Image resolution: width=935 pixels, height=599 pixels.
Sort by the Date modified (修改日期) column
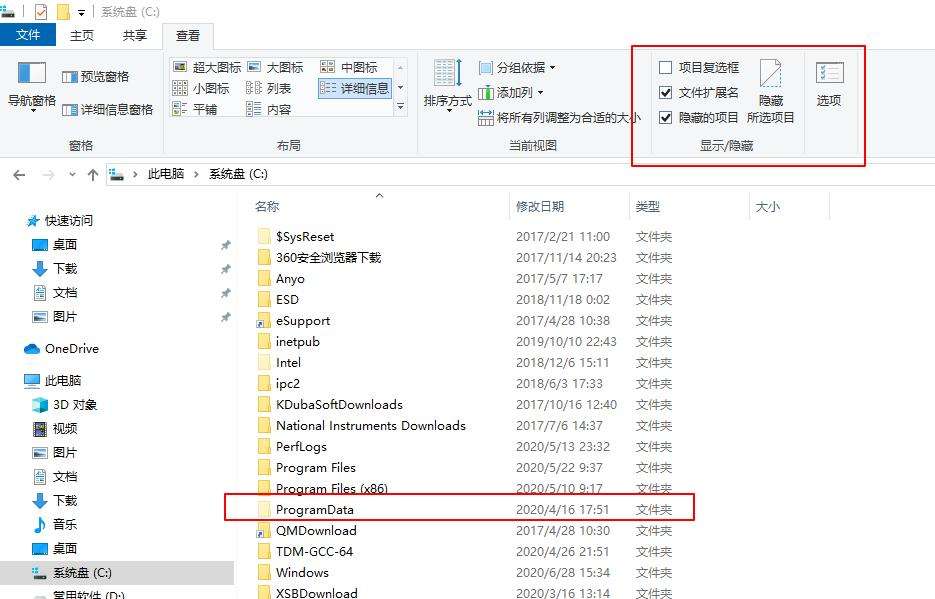pos(569,206)
